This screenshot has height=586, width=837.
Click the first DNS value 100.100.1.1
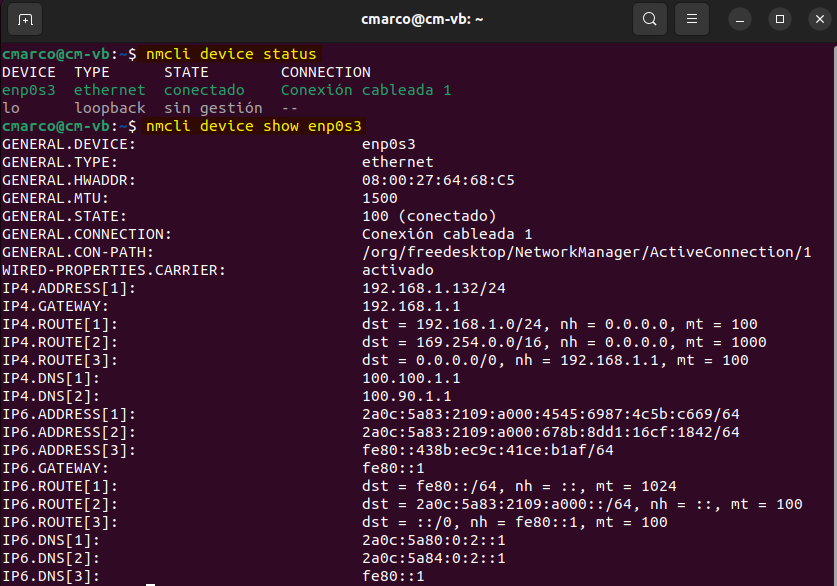tap(411, 378)
